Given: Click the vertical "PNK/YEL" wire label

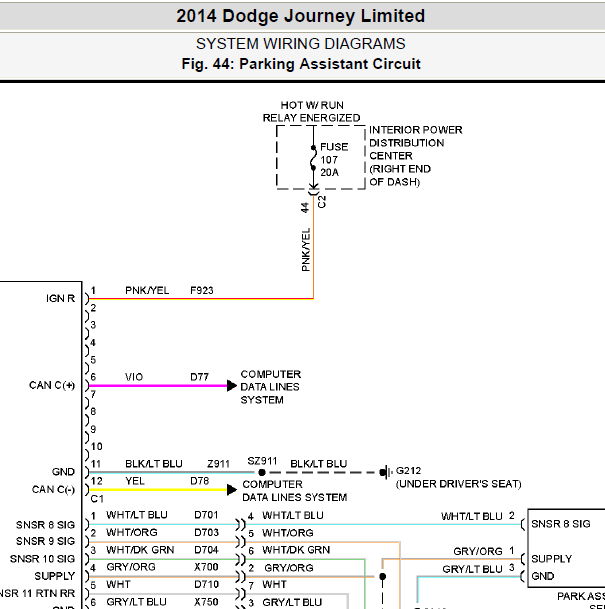Looking at the screenshot, I should (x=306, y=250).
